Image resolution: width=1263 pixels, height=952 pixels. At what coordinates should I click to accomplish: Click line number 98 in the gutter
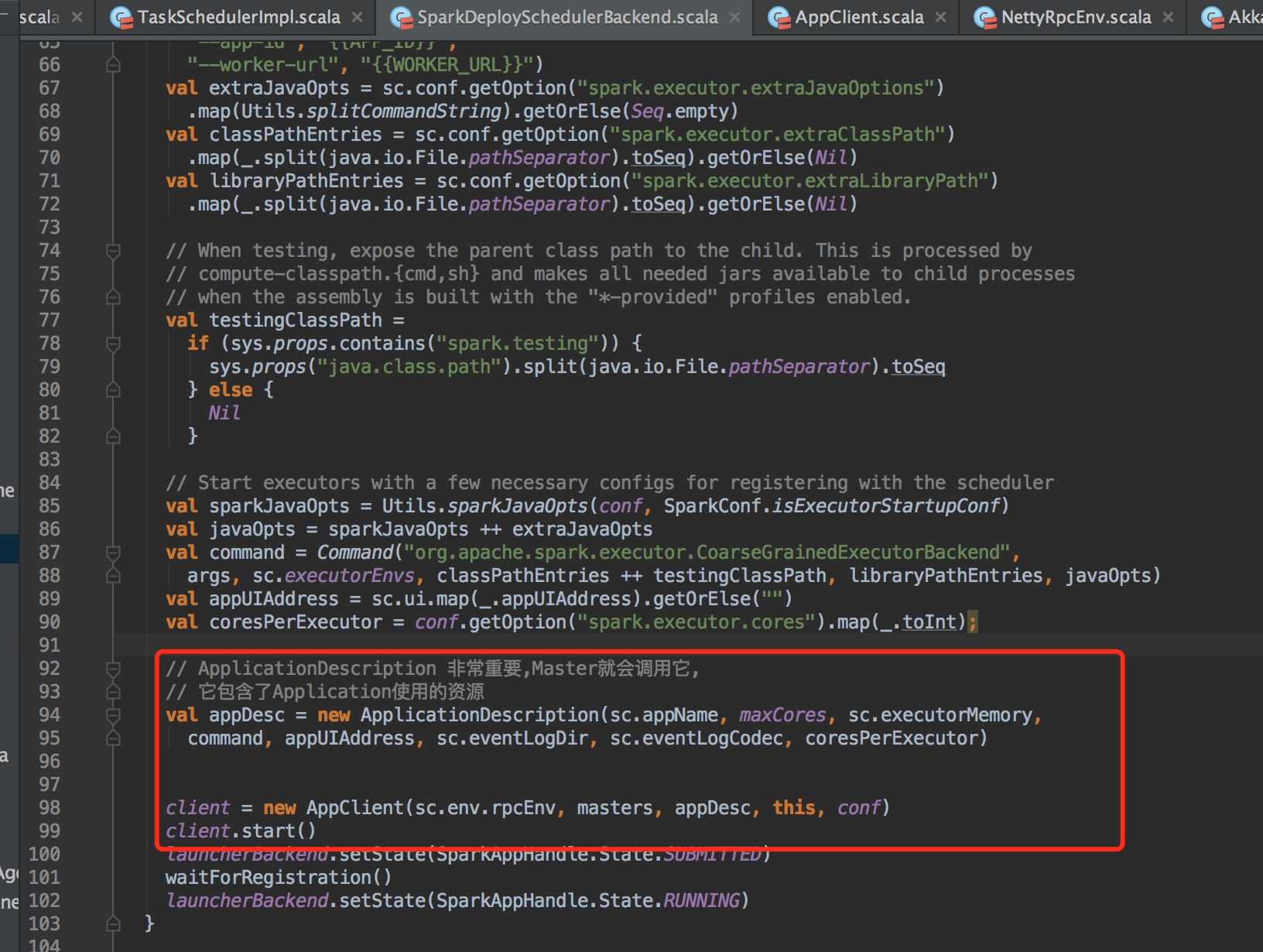pyautogui.click(x=50, y=808)
